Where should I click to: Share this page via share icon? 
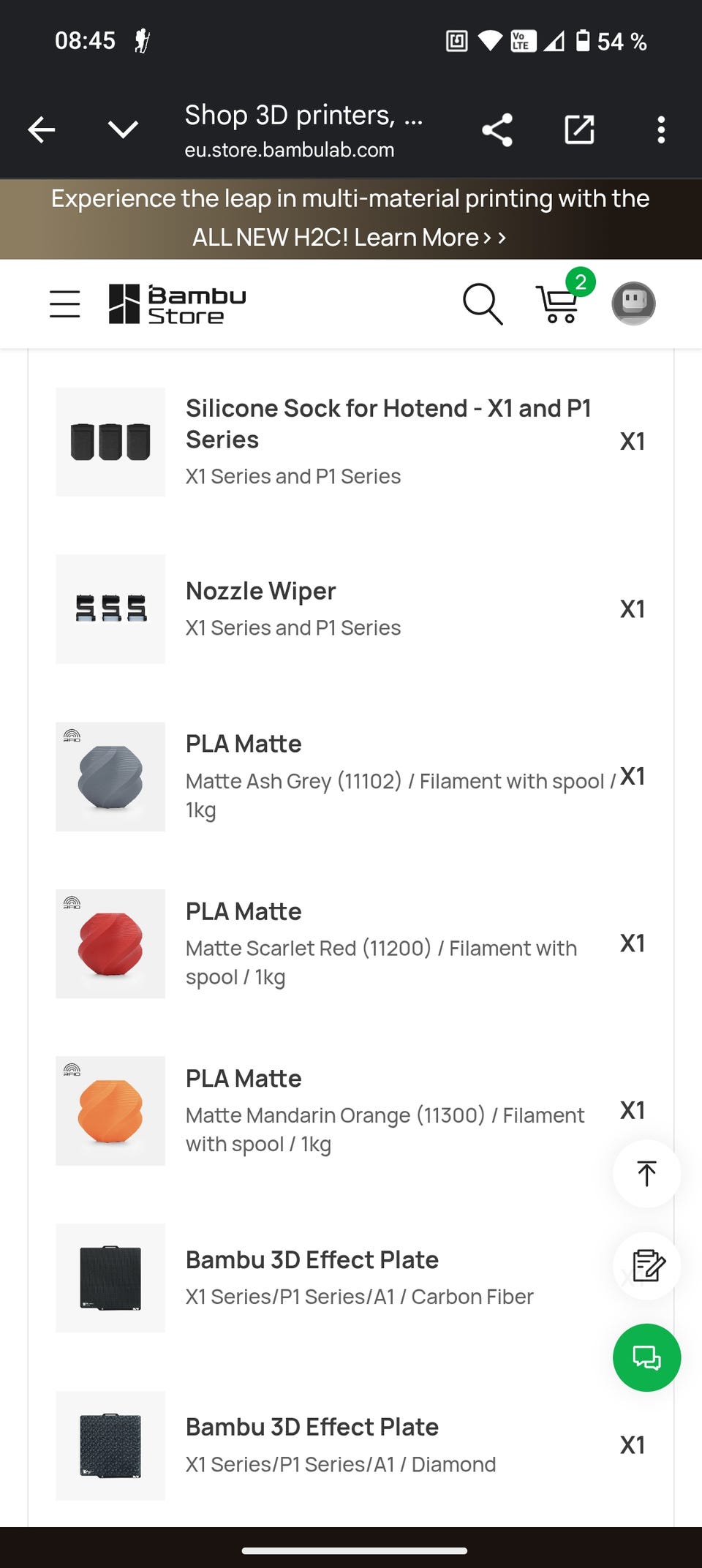coord(497,130)
